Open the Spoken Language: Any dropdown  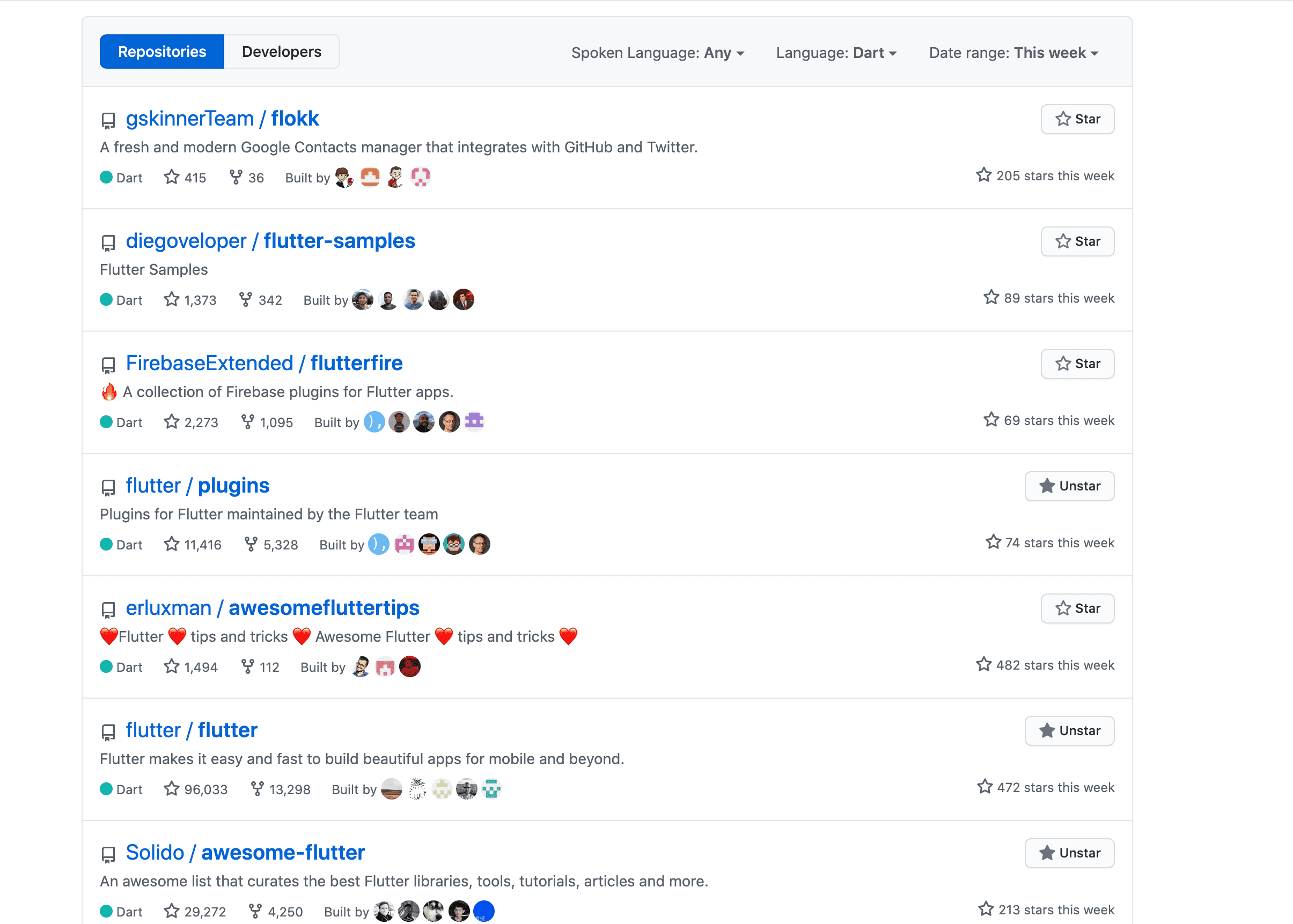[658, 53]
